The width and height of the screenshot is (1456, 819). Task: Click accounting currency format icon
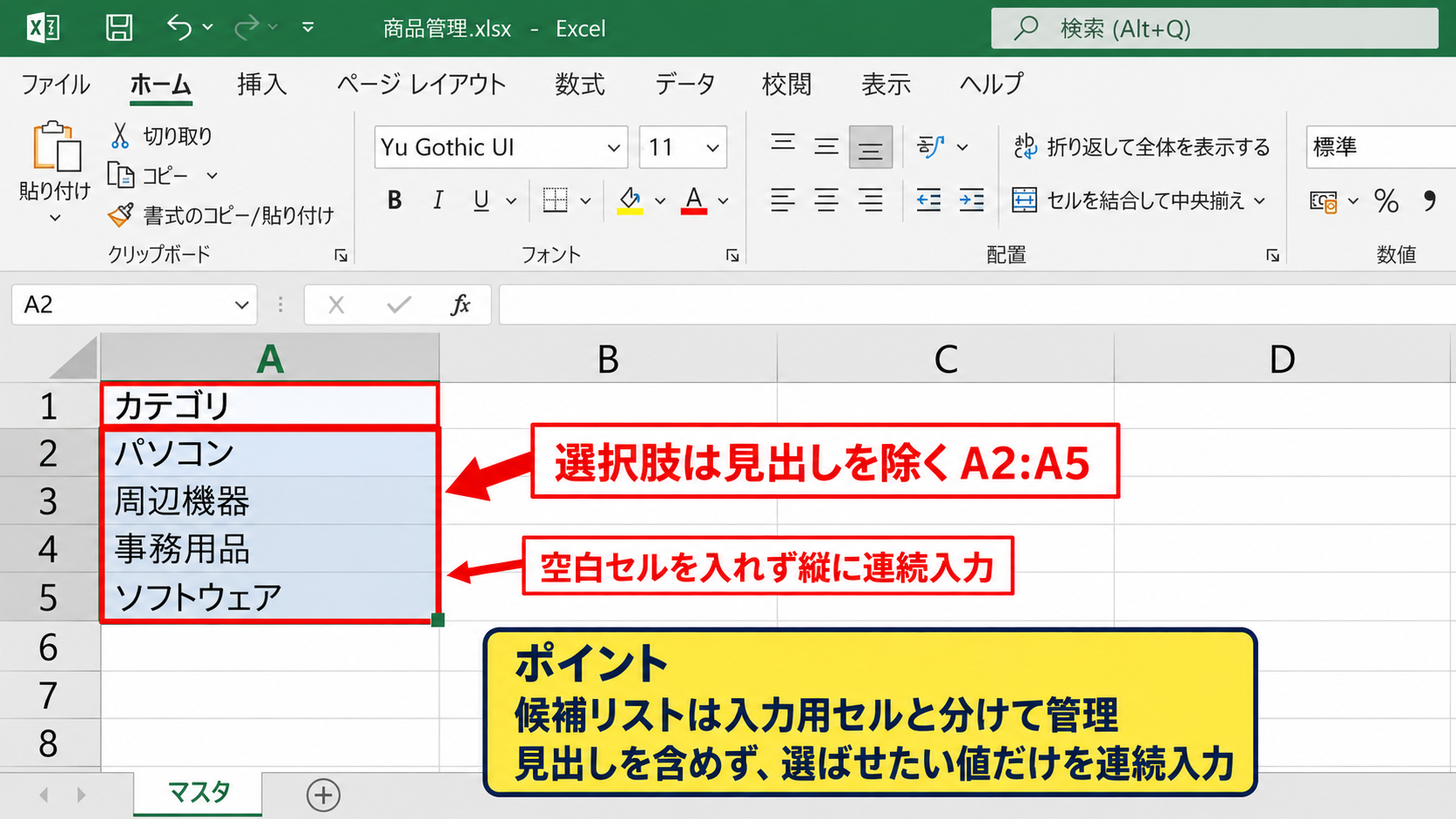(1324, 202)
